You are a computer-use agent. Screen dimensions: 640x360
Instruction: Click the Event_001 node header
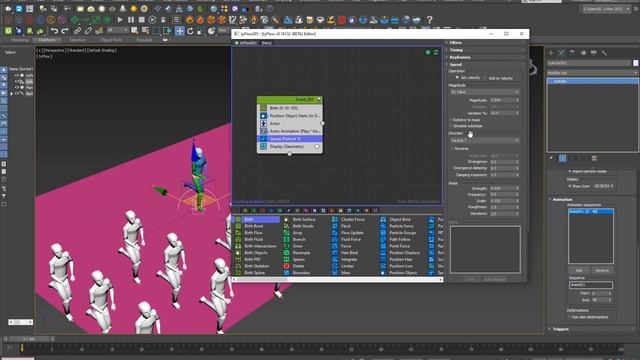click(290, 100)
